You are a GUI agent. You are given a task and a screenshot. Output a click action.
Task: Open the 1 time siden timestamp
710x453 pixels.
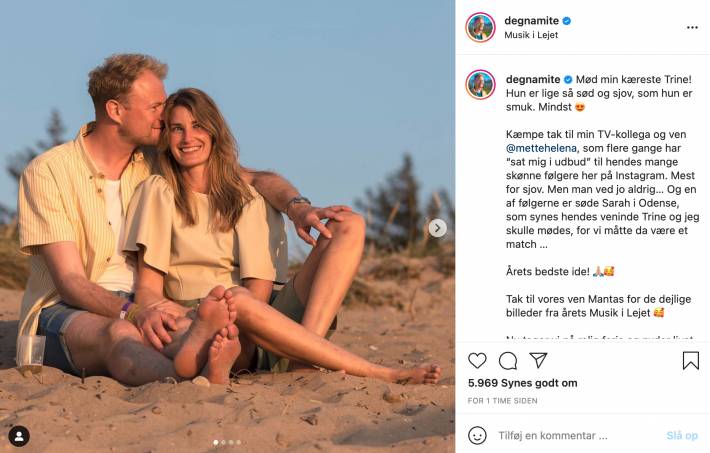(x=501, y=401)
